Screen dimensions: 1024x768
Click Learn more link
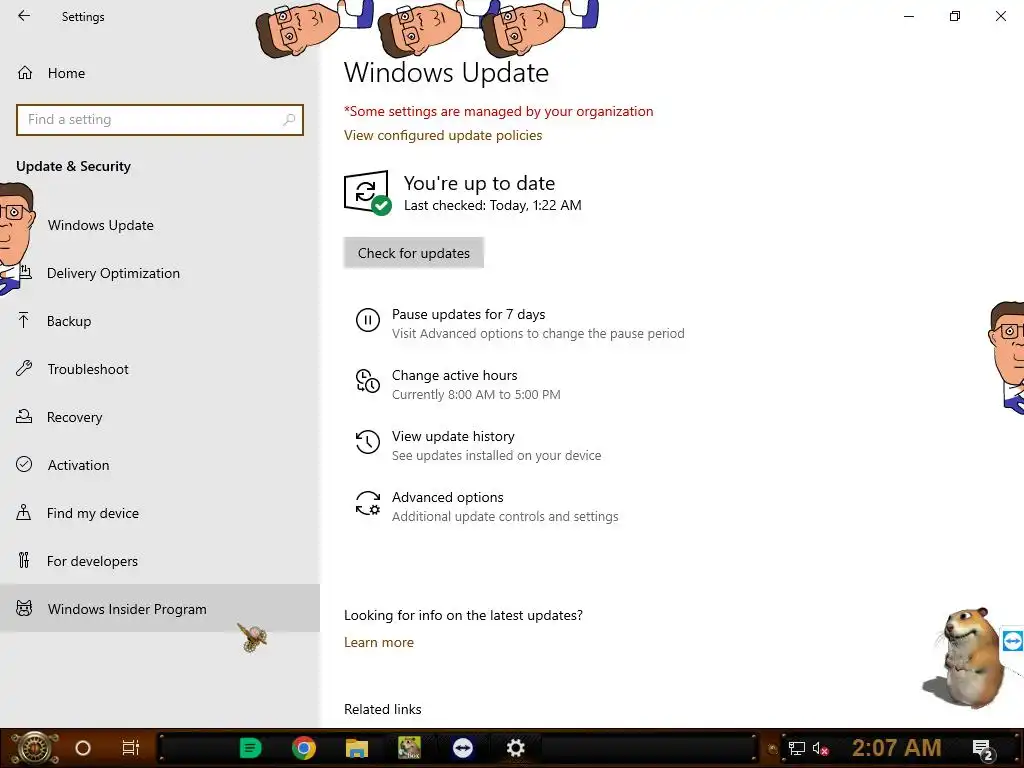point(379,643)
